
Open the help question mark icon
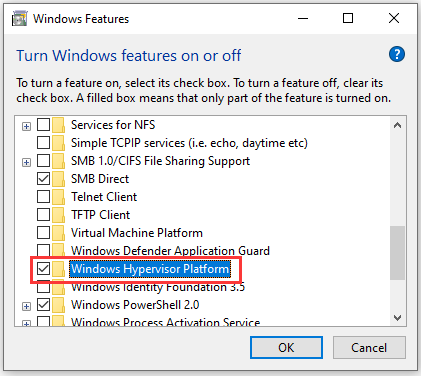397,54
